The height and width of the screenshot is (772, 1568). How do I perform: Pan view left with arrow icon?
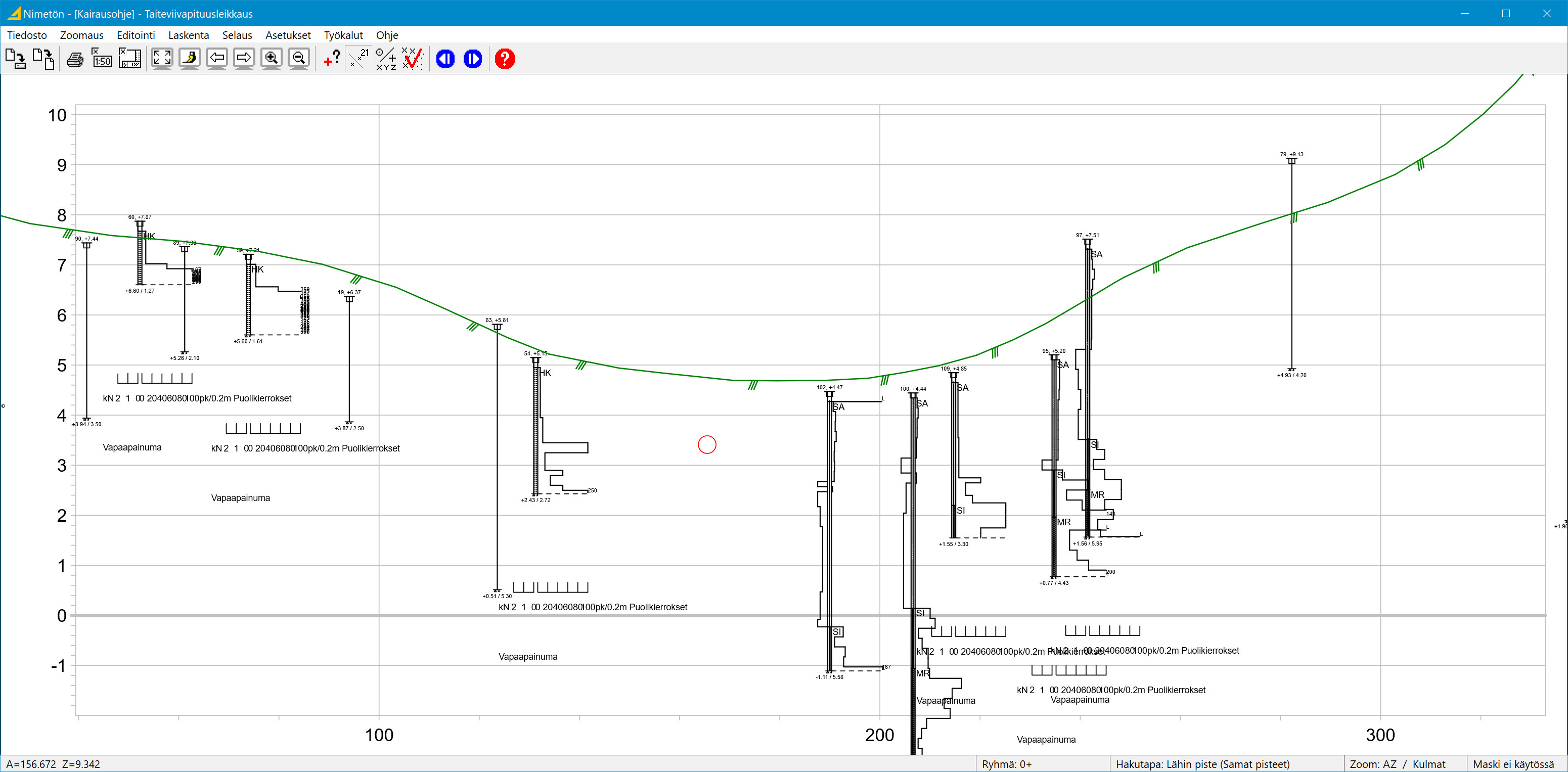coord(217,59)
